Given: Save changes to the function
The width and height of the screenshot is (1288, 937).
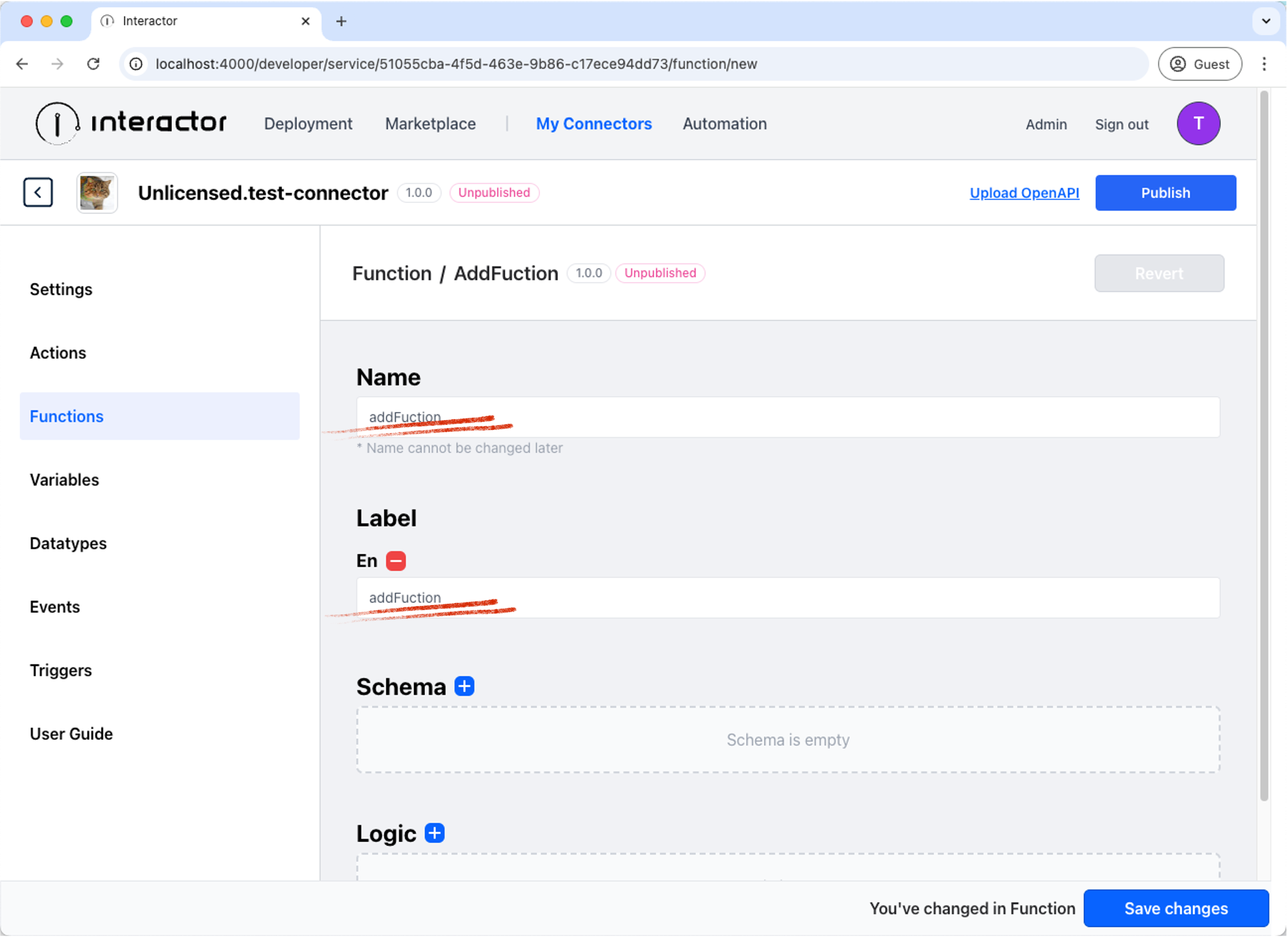Looking at the screenshot, I should (x=1177, y=909).
